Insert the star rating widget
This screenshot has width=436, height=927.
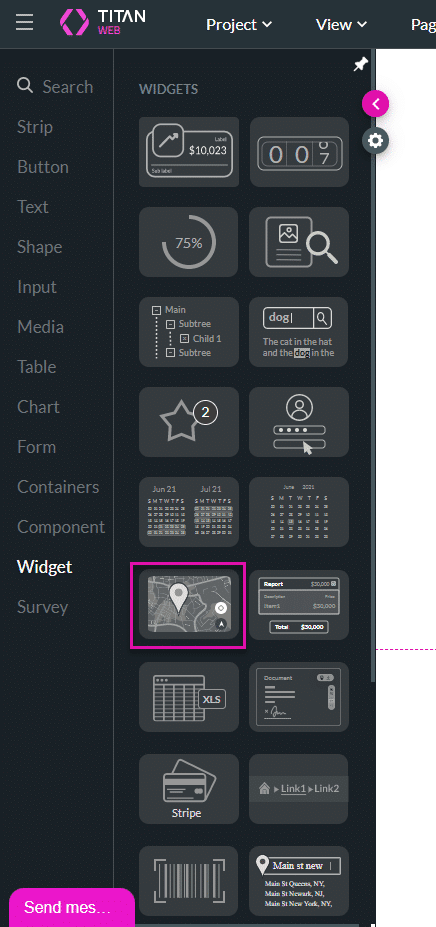click(189, 422)
